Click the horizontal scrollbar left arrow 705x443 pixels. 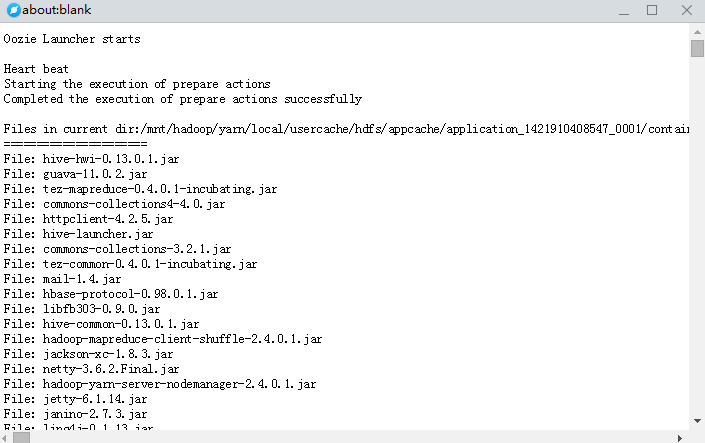coord(4,438)
